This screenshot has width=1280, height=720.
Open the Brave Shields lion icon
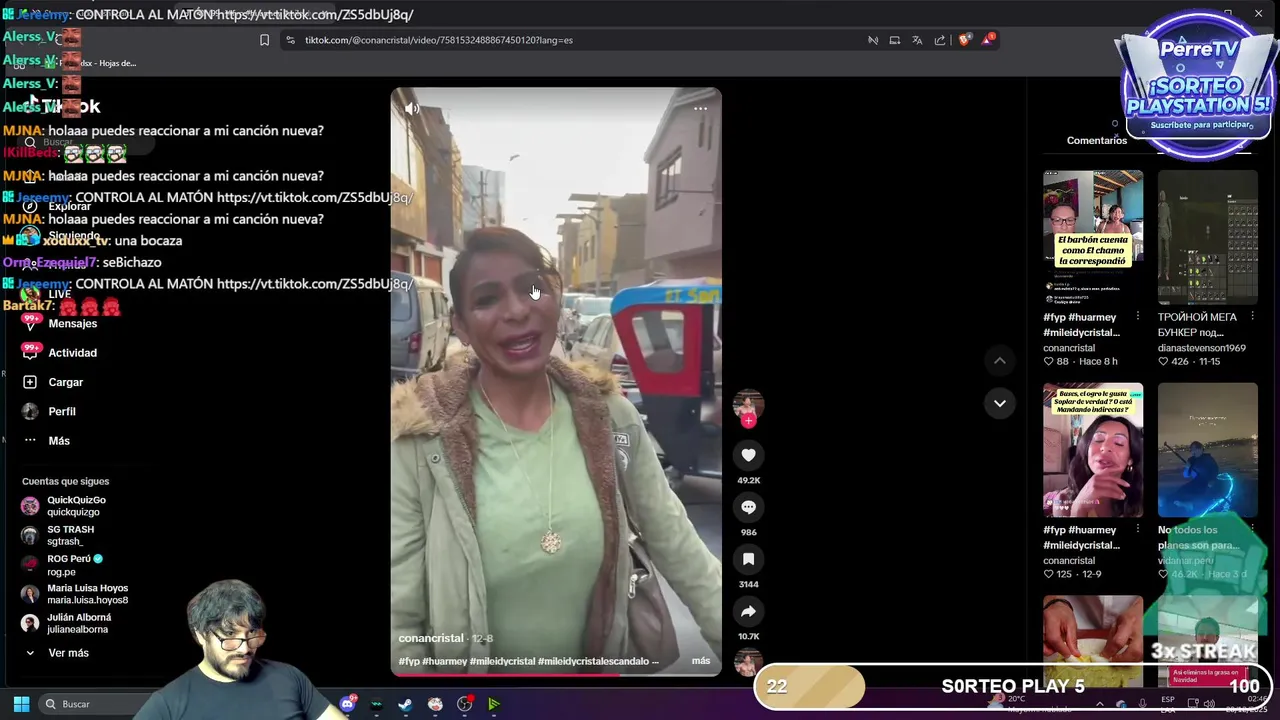[x=964, y=40]
